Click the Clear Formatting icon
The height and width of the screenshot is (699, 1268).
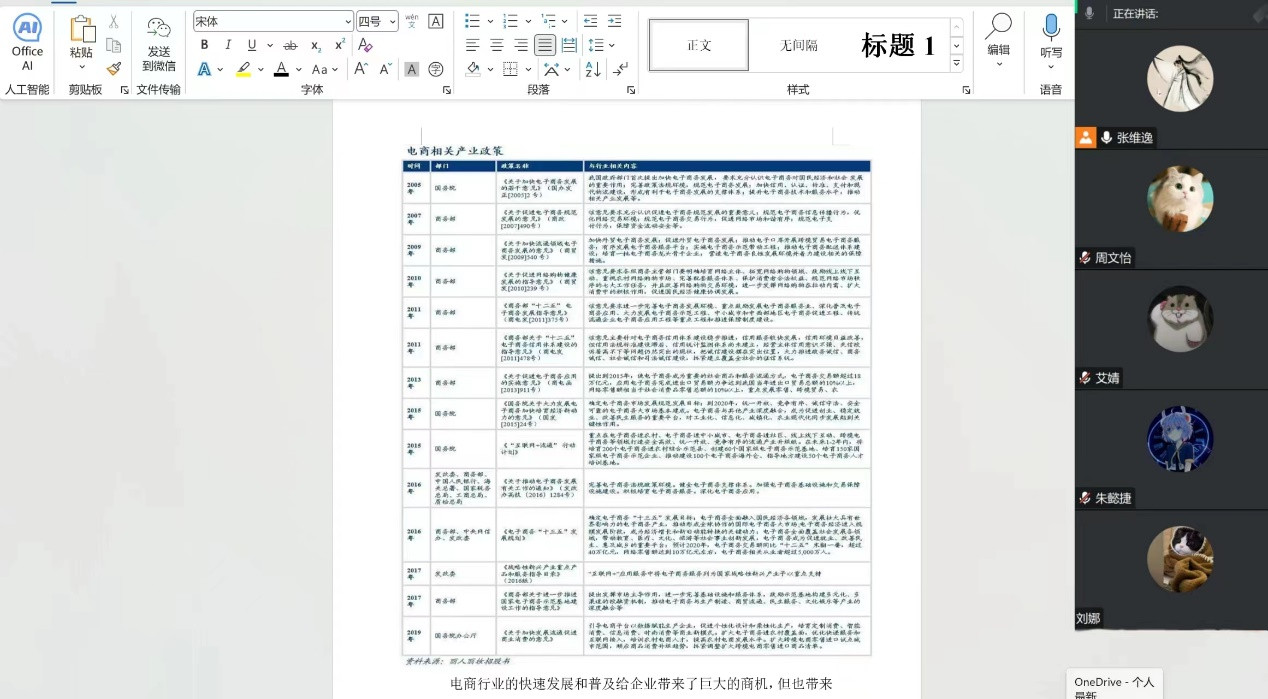[x=365, y=45]
